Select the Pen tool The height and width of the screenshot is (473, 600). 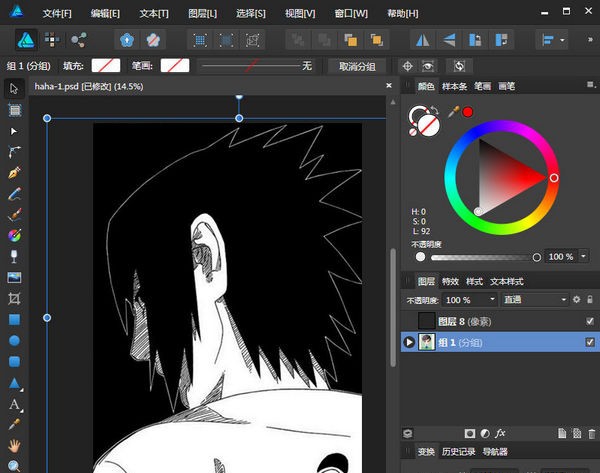tap(14, 173)
